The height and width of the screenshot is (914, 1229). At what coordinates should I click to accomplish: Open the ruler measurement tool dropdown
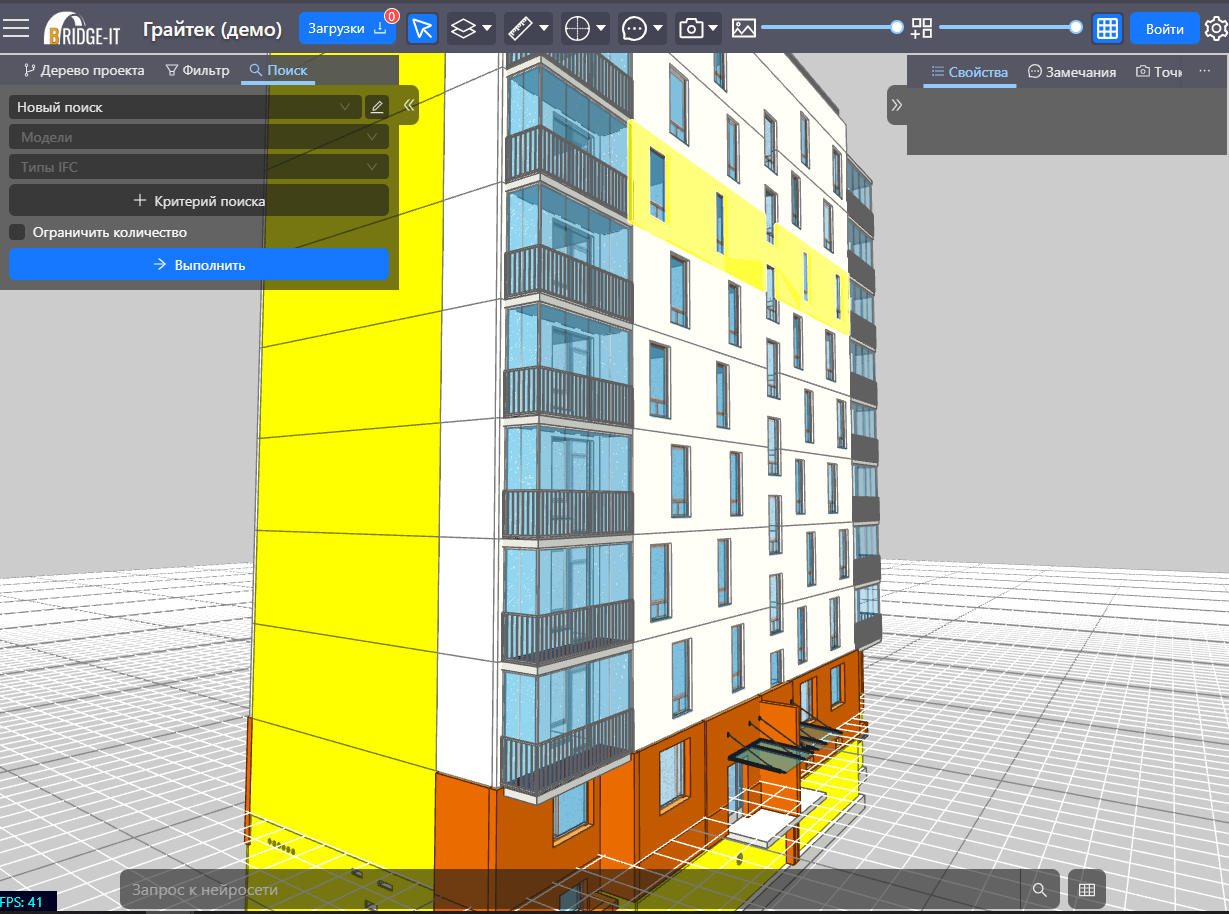point(527,28)
